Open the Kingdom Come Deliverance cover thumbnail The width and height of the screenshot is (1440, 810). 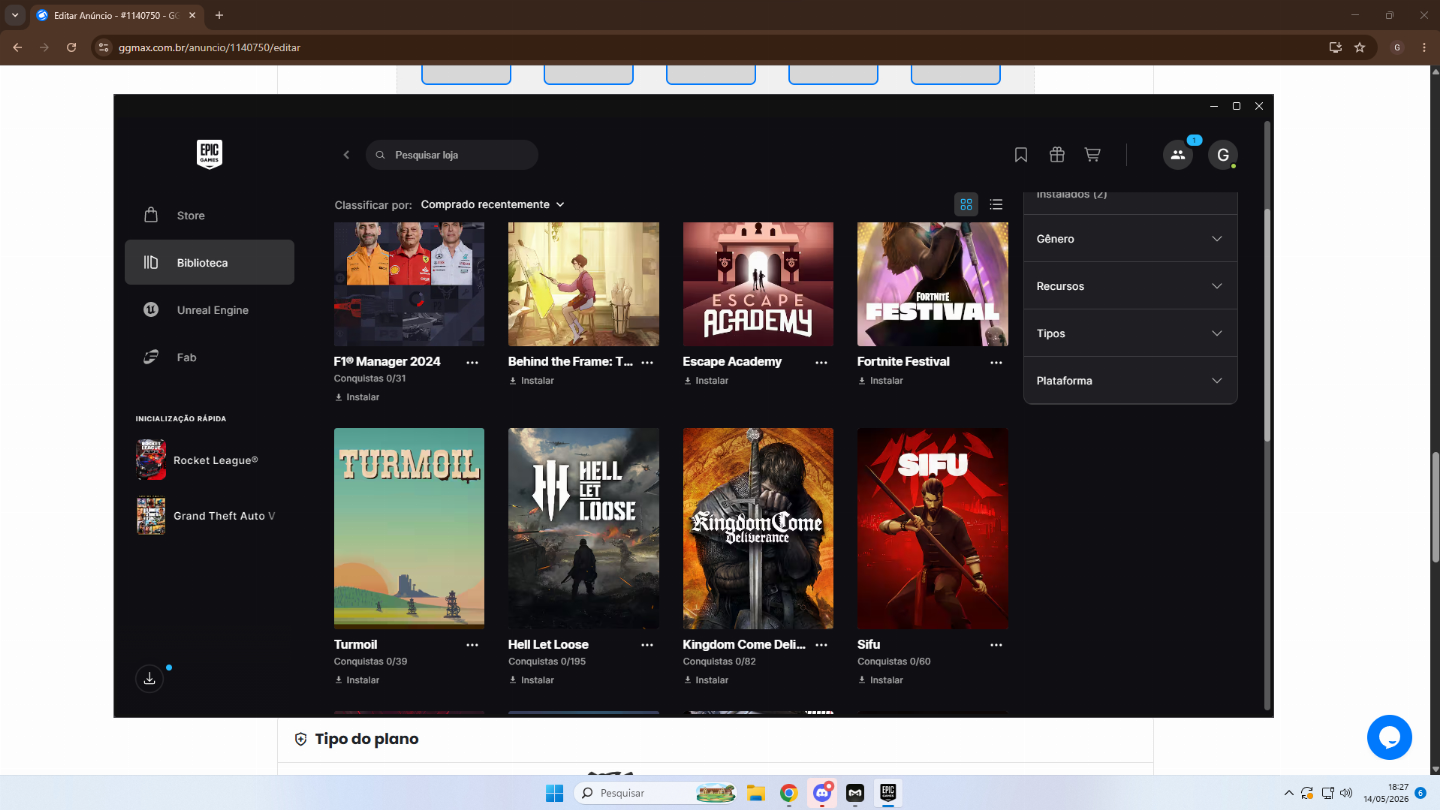pos(758,528)
